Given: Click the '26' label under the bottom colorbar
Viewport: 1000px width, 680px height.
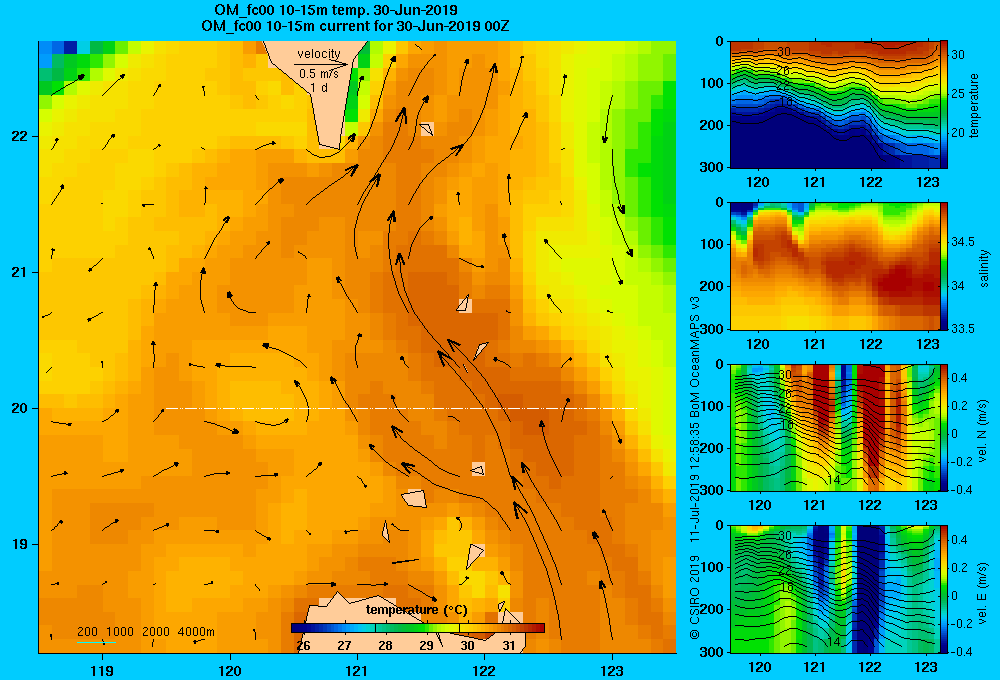Looking at the screenshot, I should [x=304, y=646].
